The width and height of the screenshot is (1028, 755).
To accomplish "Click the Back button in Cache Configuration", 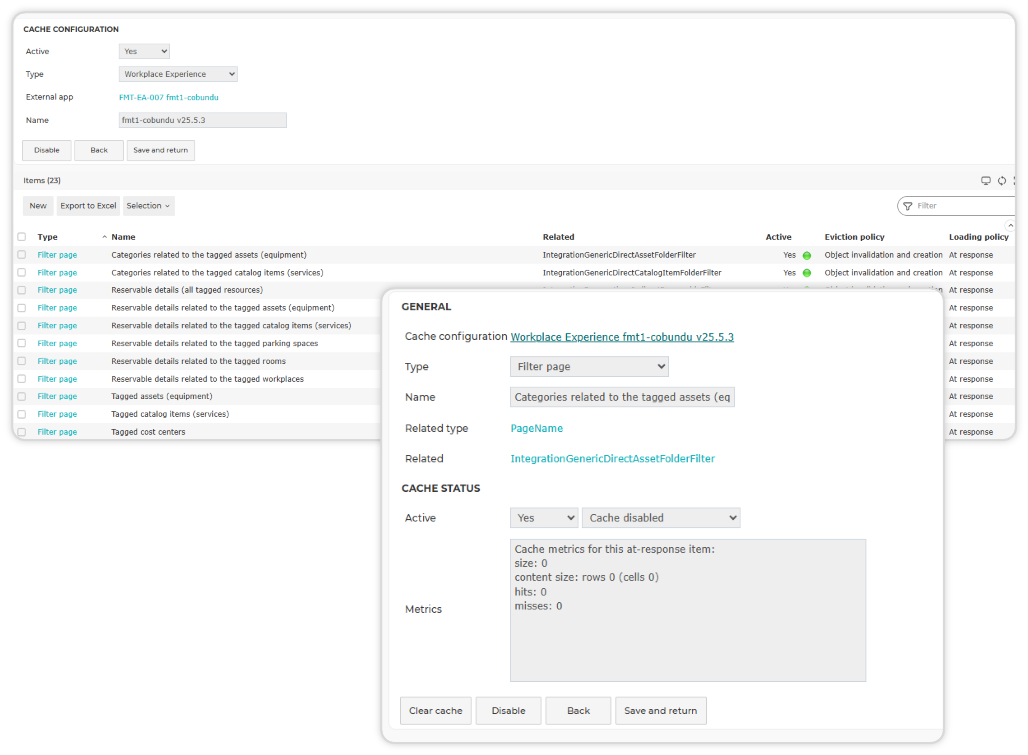I will (x=99, y=151).
